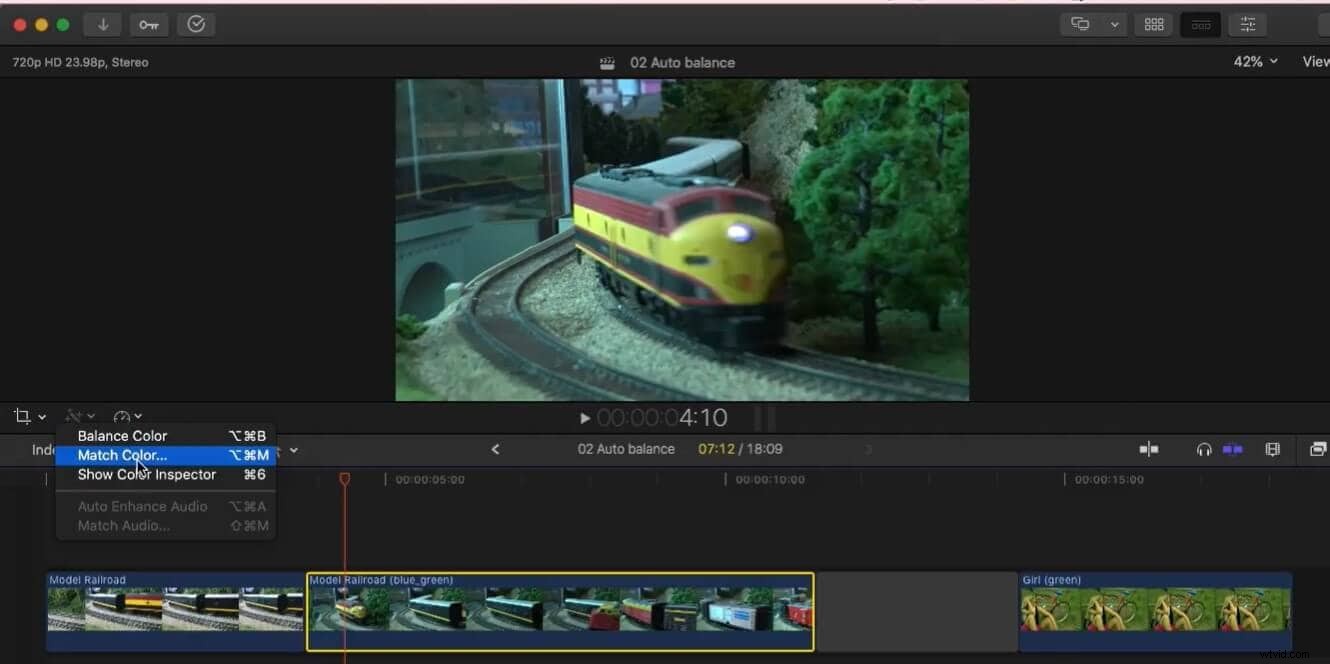Screen dimensions: 1330x664
Task: Open the Keyword Editor key icon
Action: (148, 24)
